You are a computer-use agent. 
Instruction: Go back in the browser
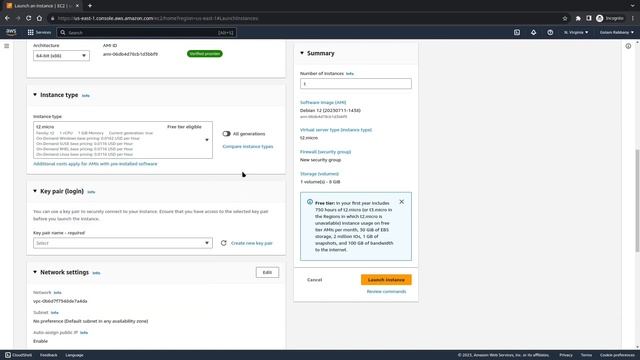point(7,18)
